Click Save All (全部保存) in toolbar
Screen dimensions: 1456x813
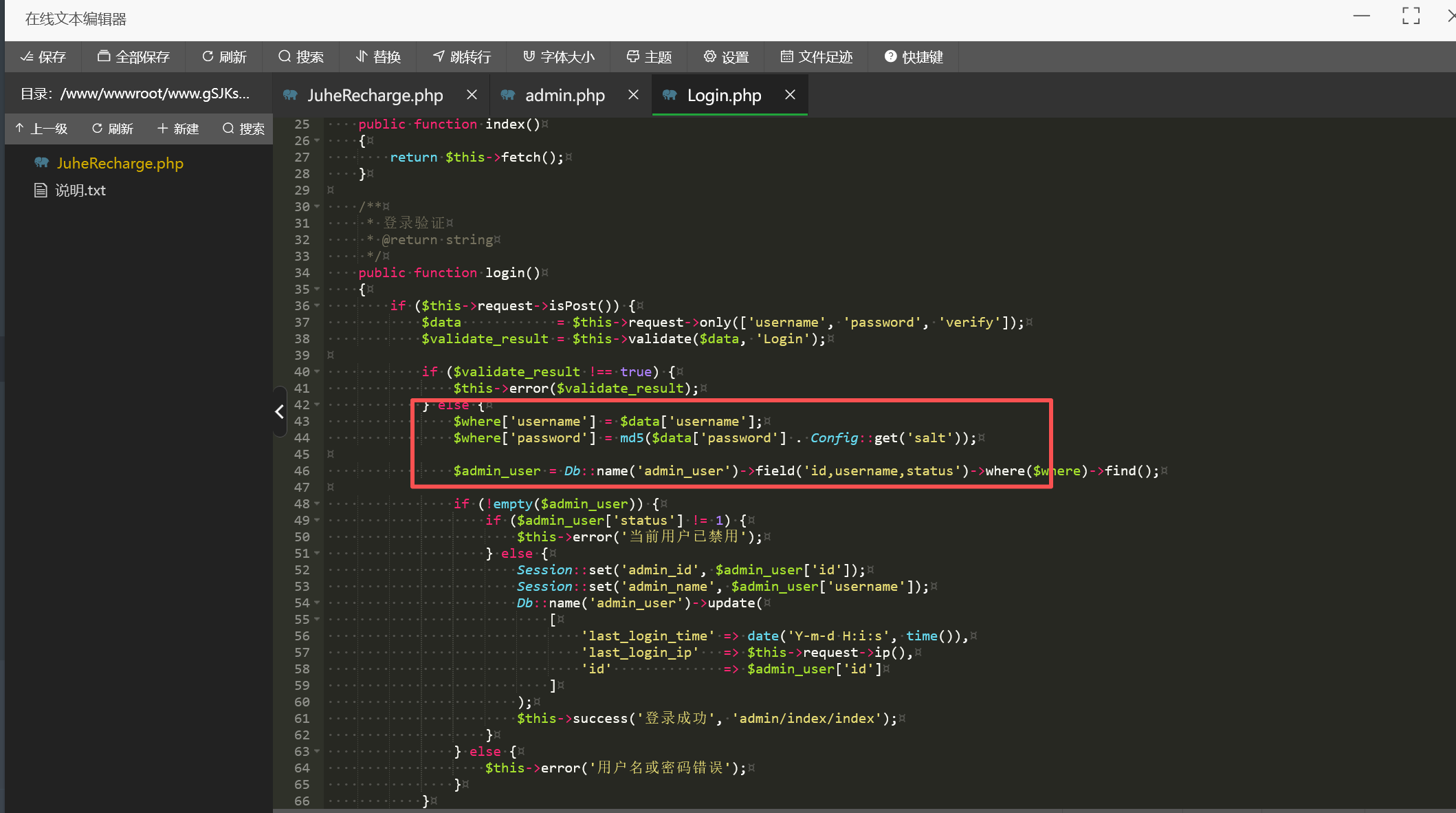point(133,57)
